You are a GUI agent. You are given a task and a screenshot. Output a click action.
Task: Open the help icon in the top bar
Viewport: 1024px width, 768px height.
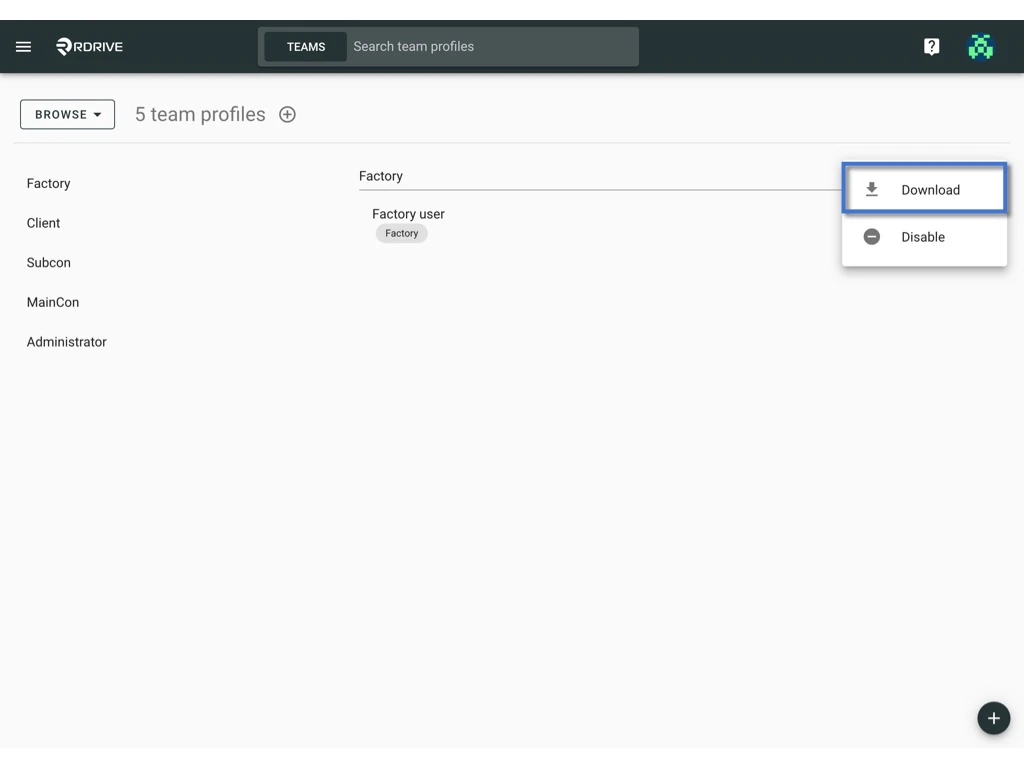point(931,46)
